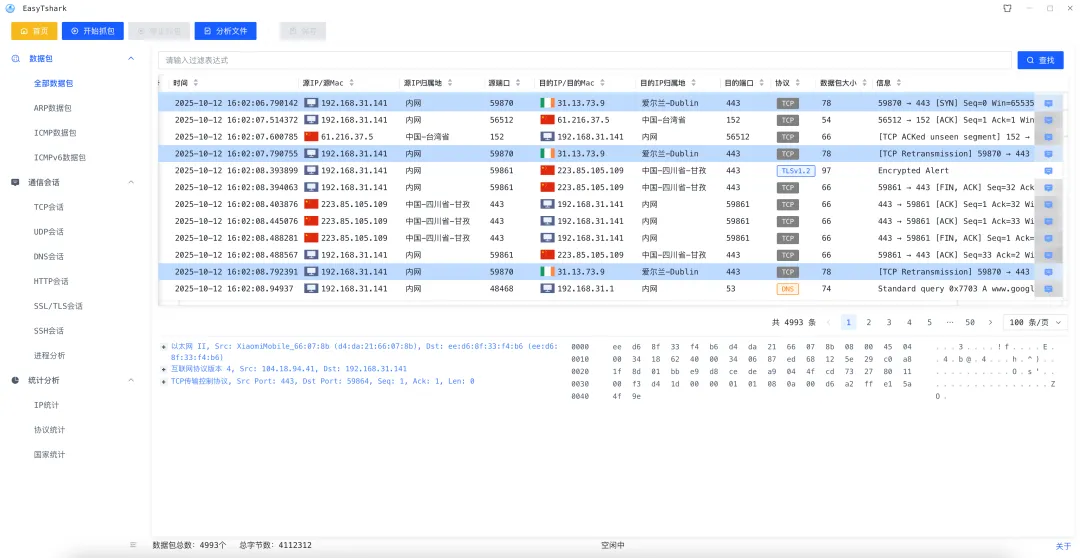
Task: Click the sidebar collapse icon at bottom
Action: point(133,545)
